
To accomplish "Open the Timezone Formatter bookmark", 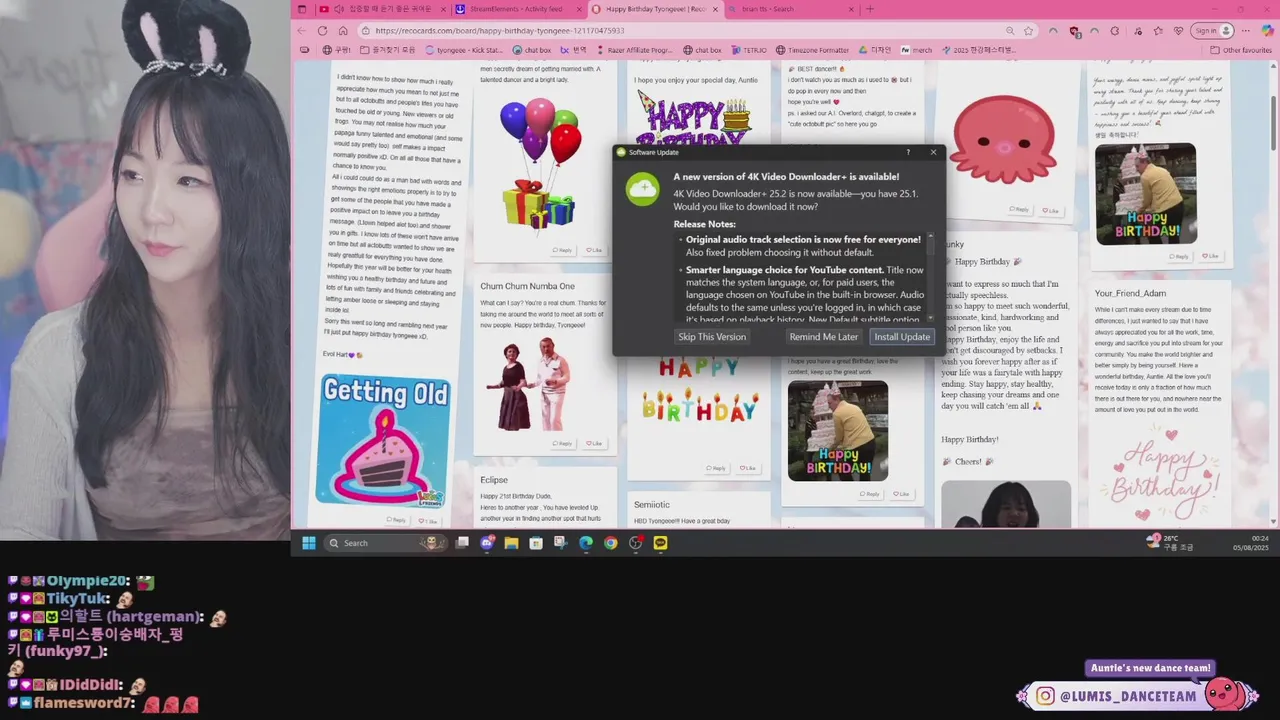I will (812, 50).
